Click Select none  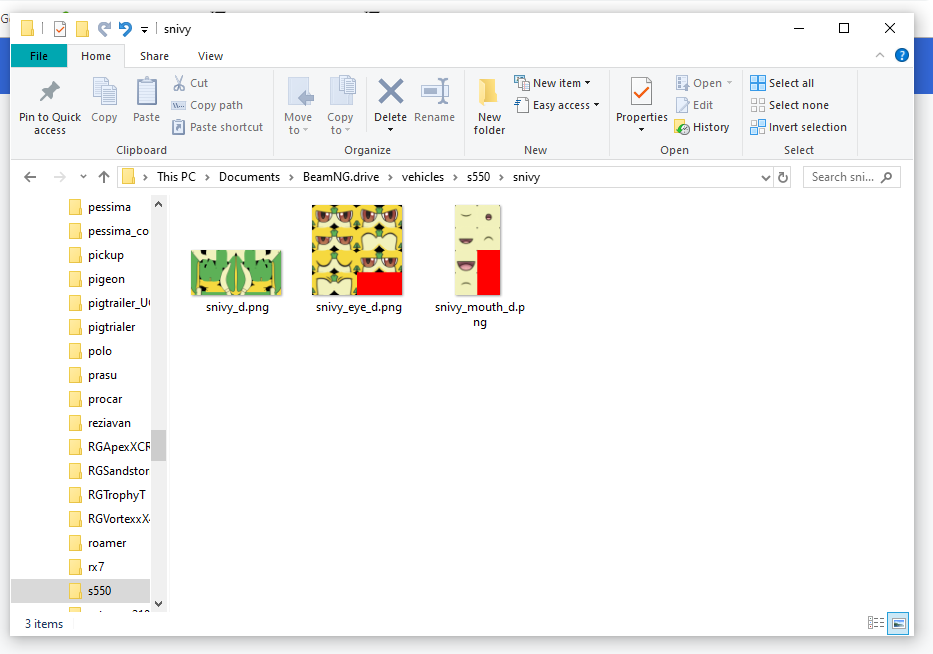pyautogui.click(x=789, y=105)
